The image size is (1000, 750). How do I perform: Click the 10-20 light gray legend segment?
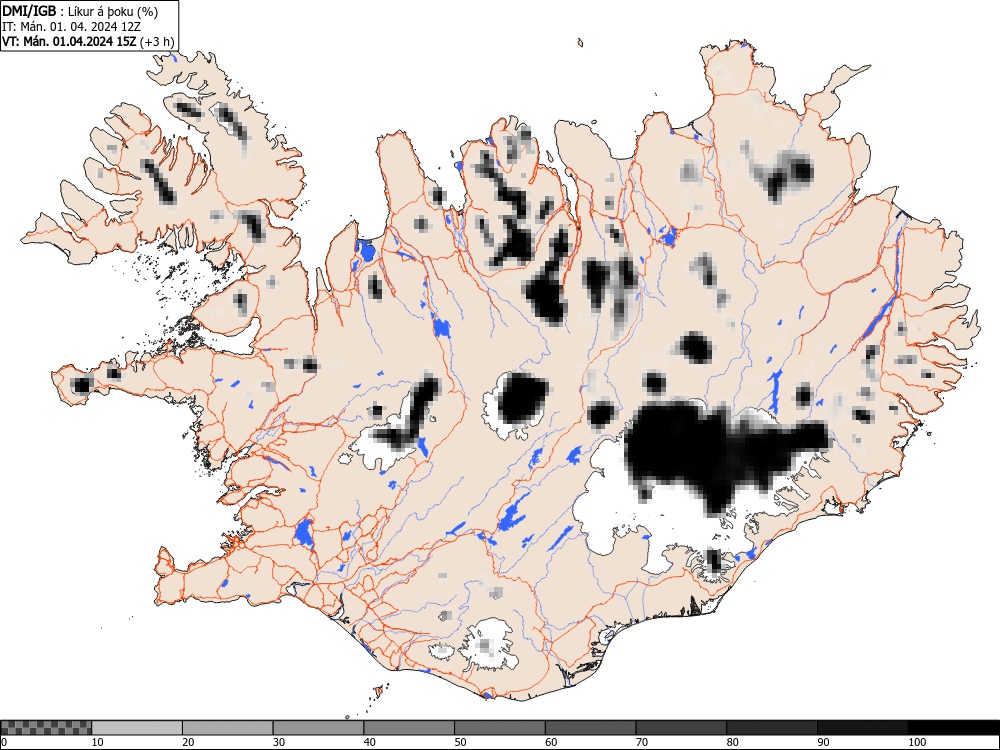[137, 728]
